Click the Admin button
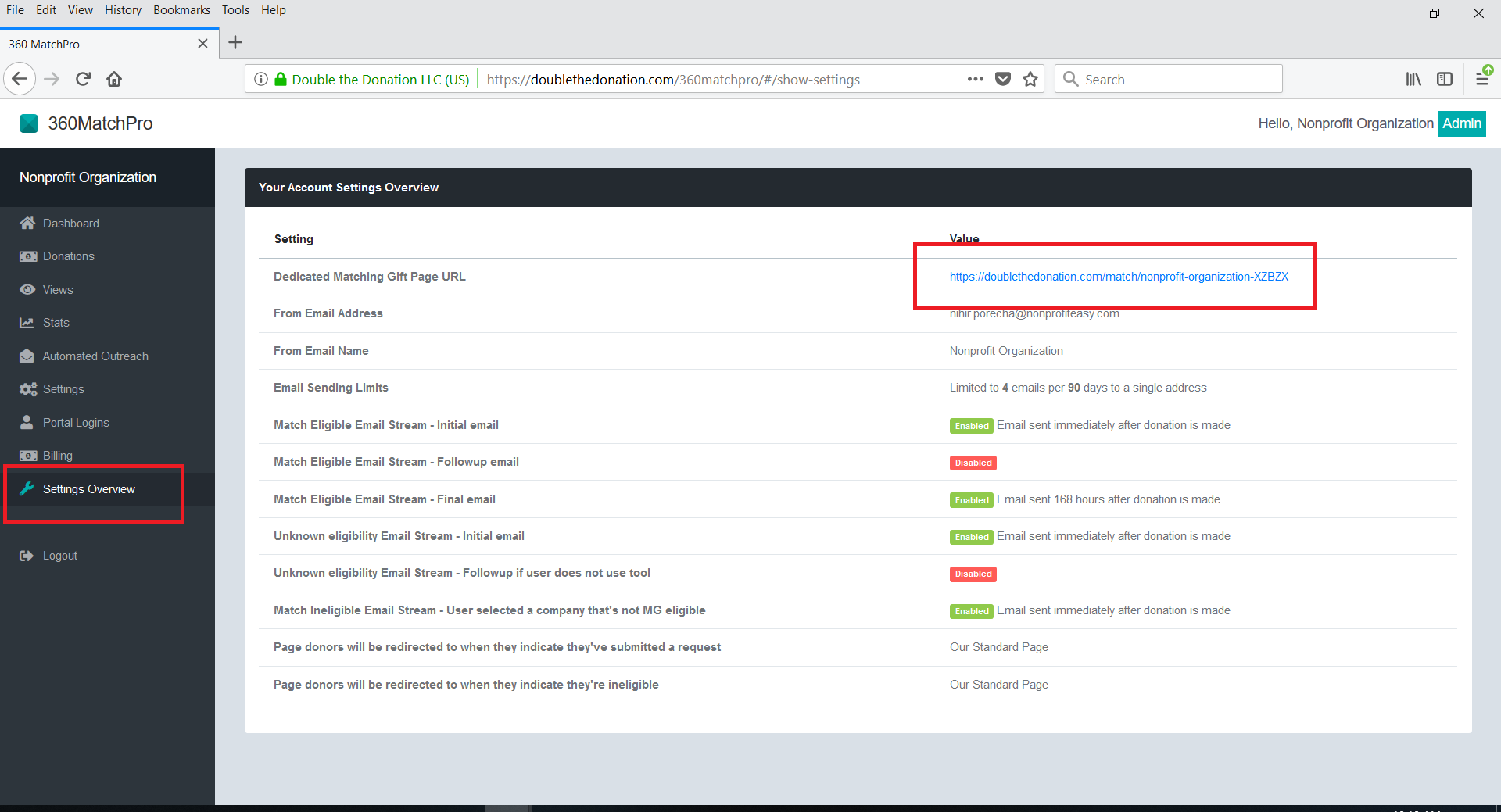Screen dimensions: 1501x812 (x=1462, y=123)
